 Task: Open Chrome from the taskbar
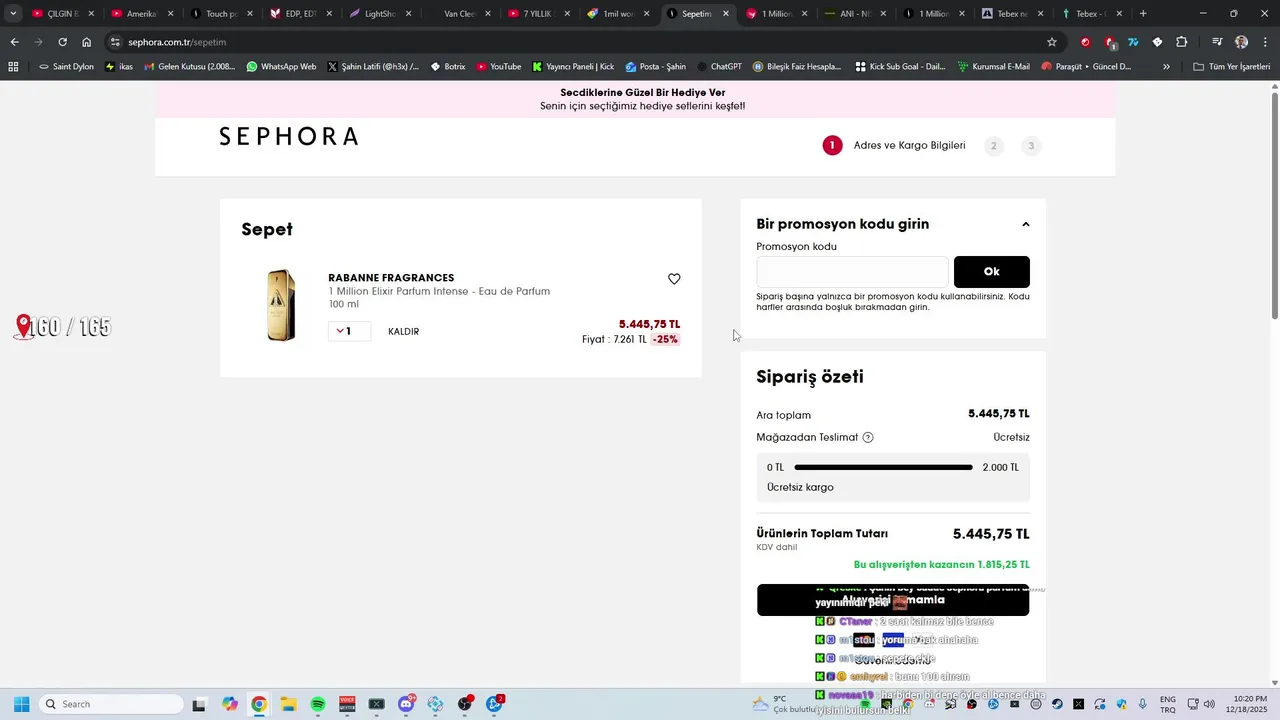pyautogui.click(x=259, y=704)
